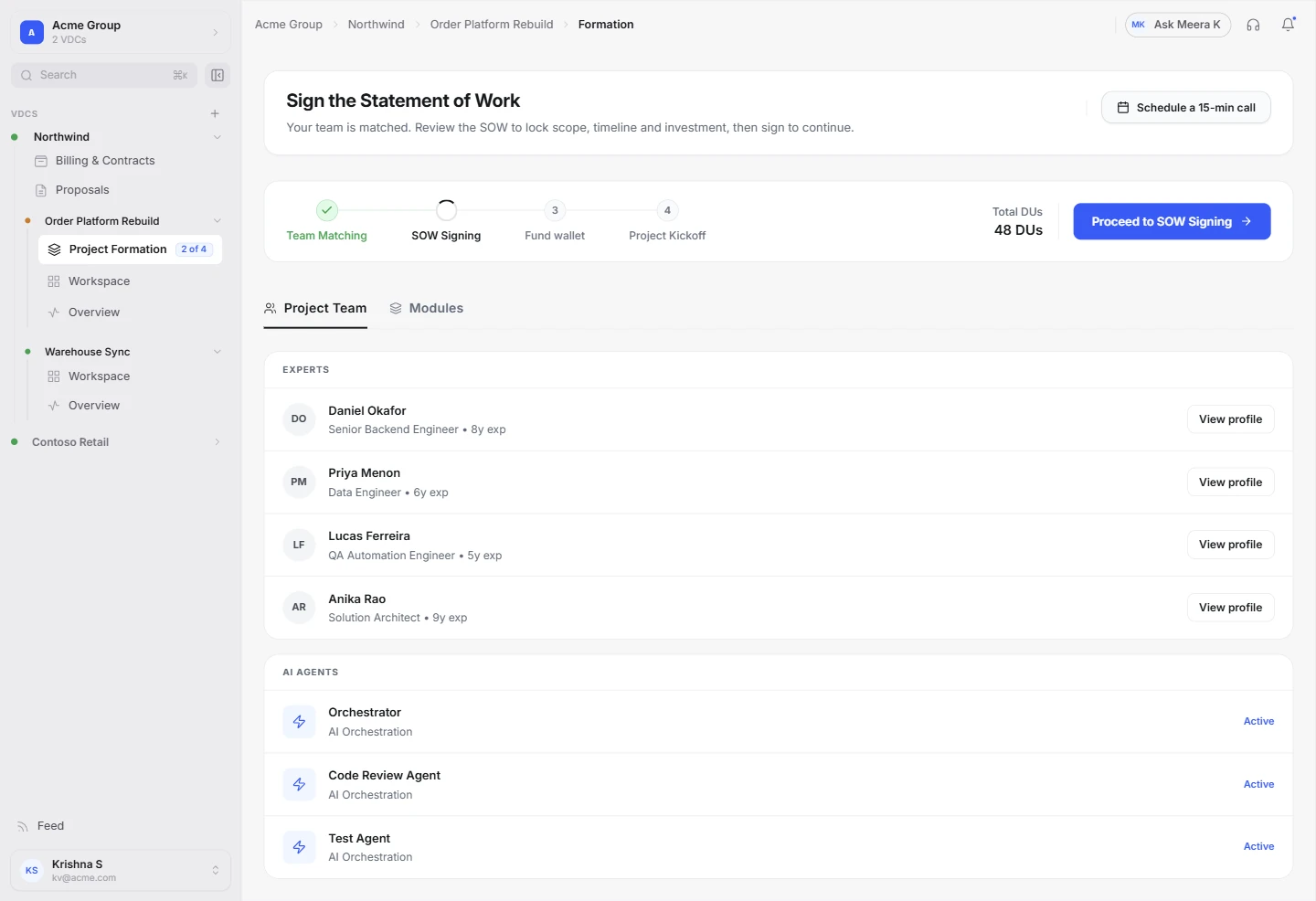Add a new VDC with plus icon
The width and height of the screenshot is (1316, 901).
coord(215,113)
